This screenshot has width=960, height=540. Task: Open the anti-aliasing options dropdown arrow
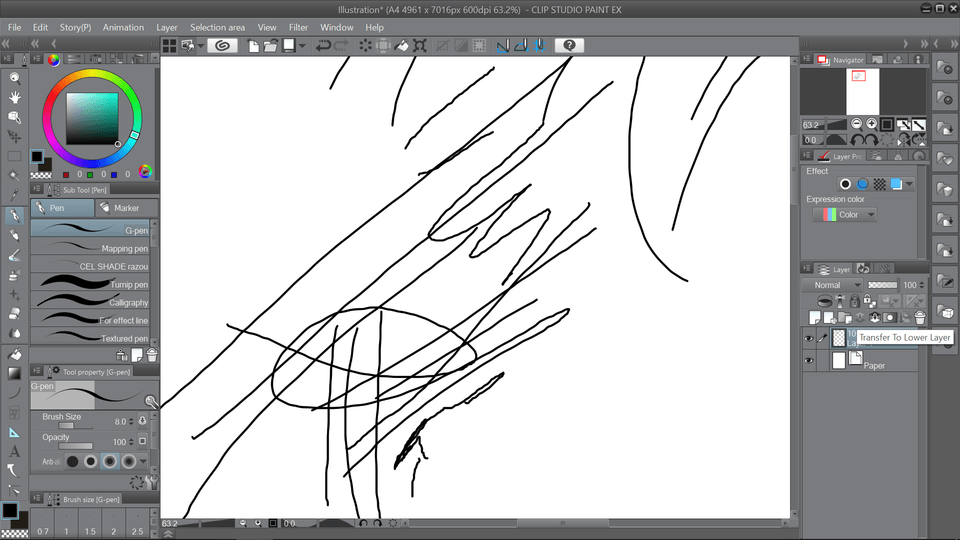(x=143, y=461)
